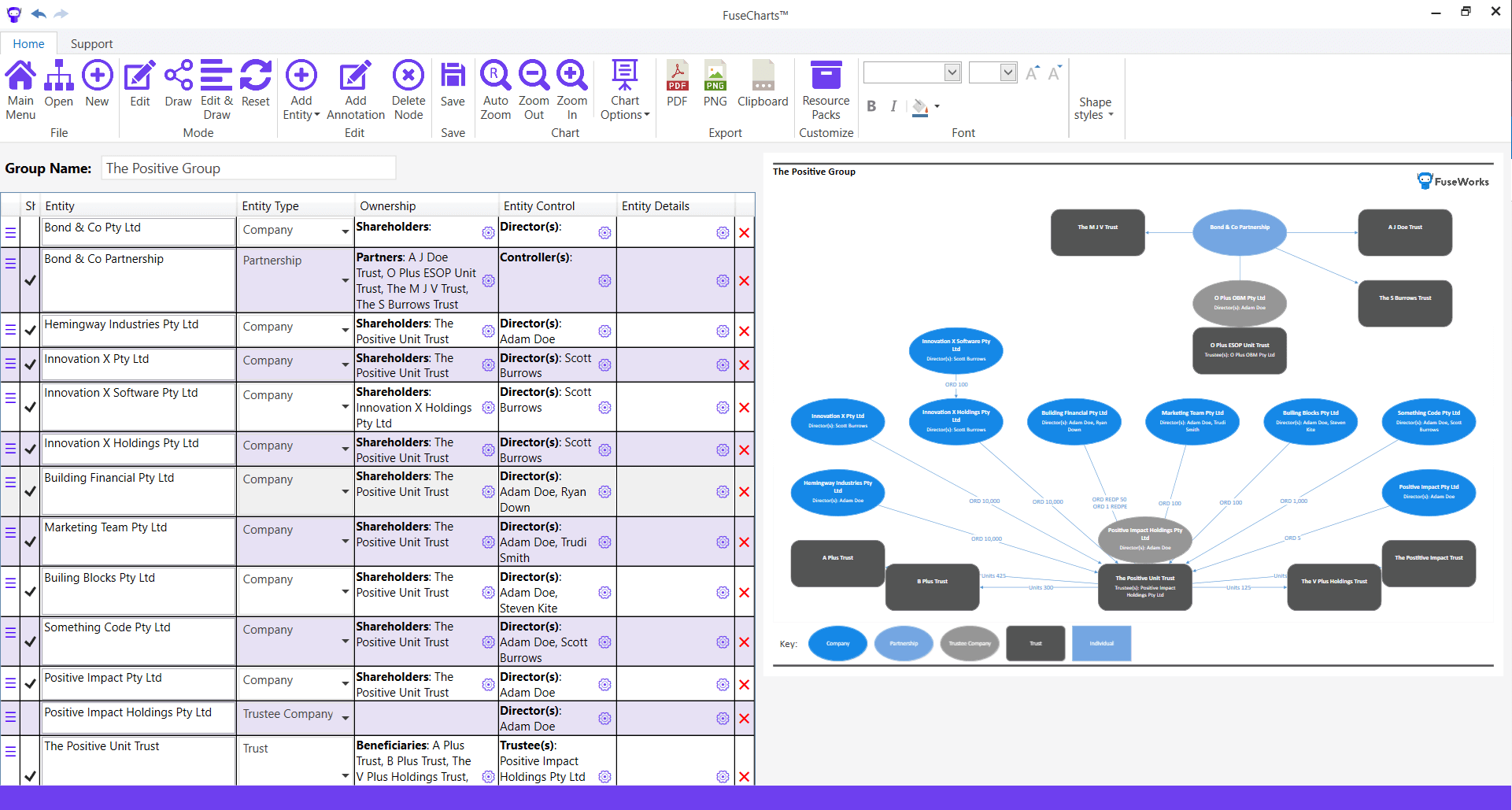The image size is (1512, 810).
Task: Click Zoom In icon
Action: [x=572, y=90]
